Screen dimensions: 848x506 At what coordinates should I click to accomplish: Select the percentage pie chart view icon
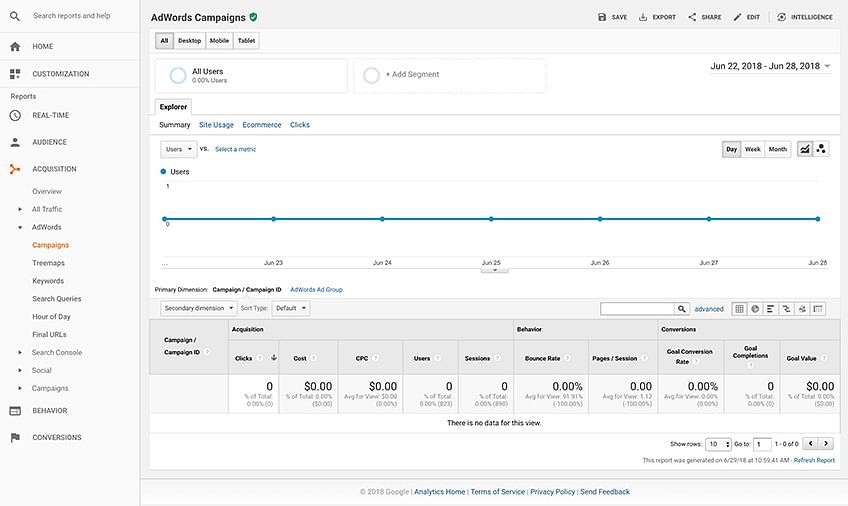755,309
